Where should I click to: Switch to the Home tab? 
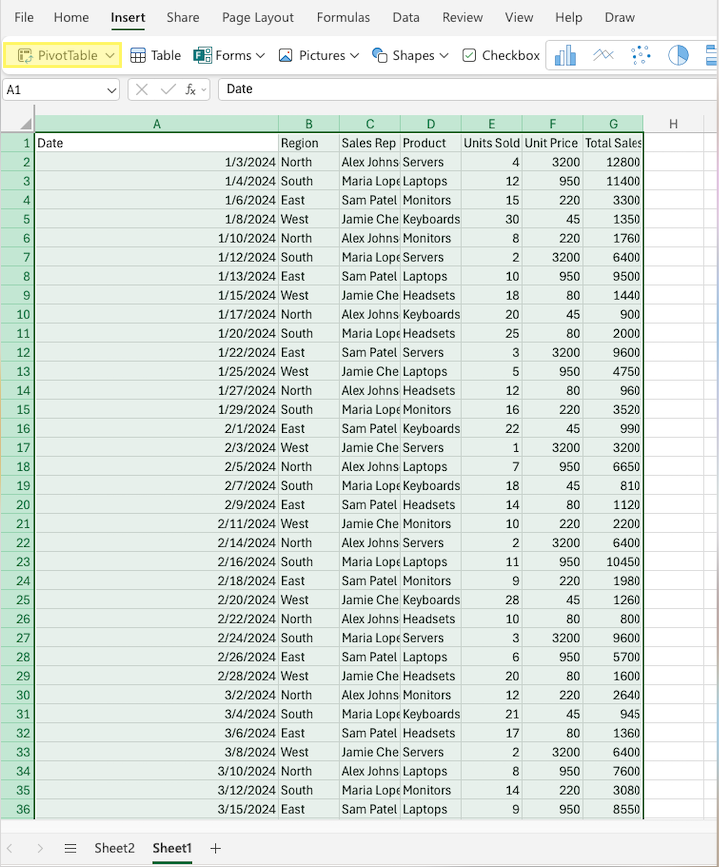tap(71, 18)
